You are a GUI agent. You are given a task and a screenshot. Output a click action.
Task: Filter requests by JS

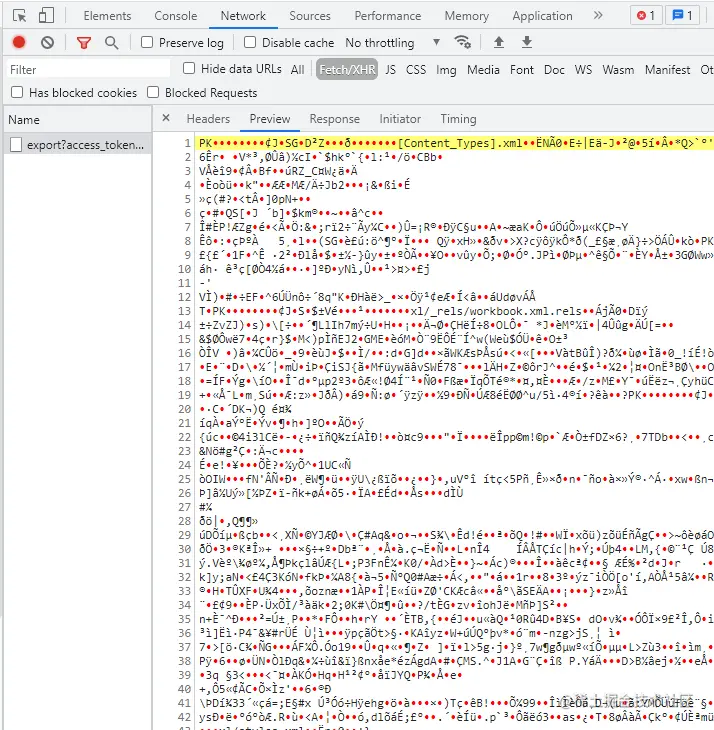391,69
